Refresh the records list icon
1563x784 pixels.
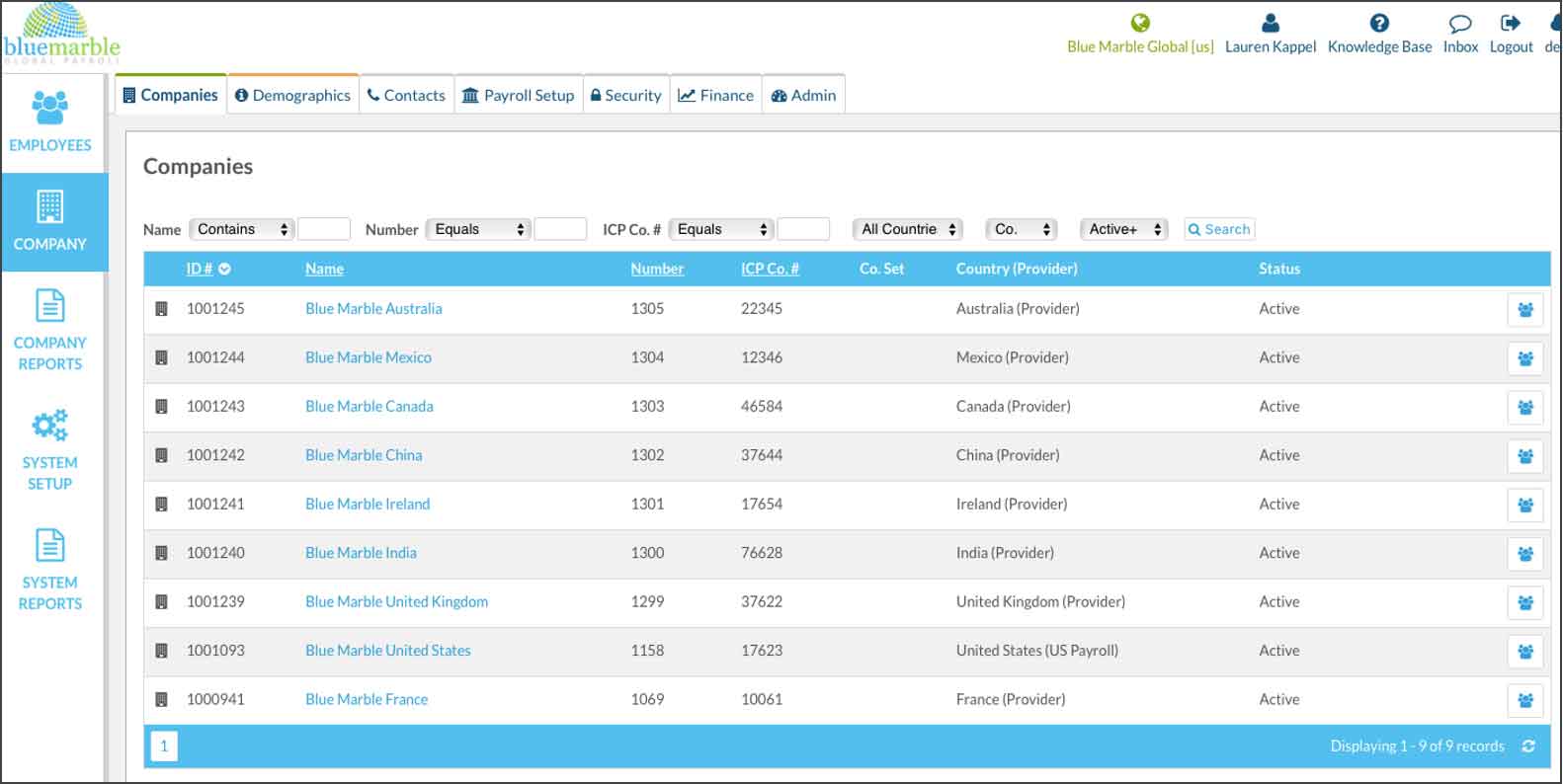click(1528, 746)
